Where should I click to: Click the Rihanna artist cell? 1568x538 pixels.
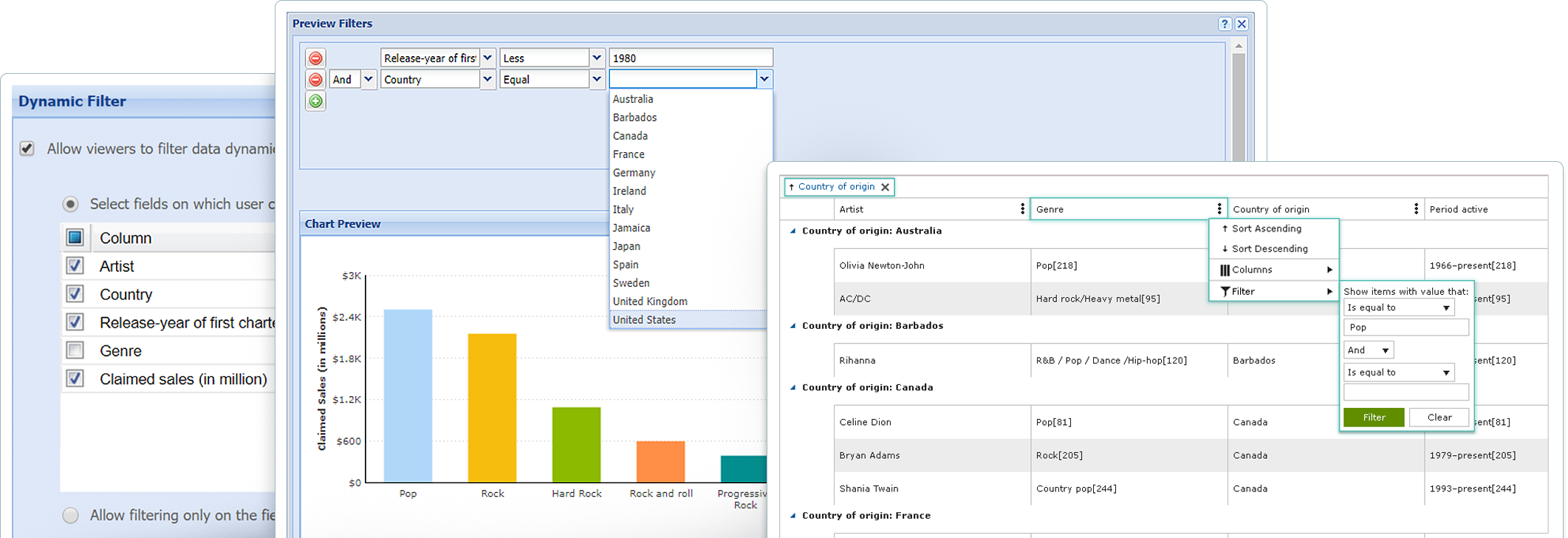(x=932, y=361)
